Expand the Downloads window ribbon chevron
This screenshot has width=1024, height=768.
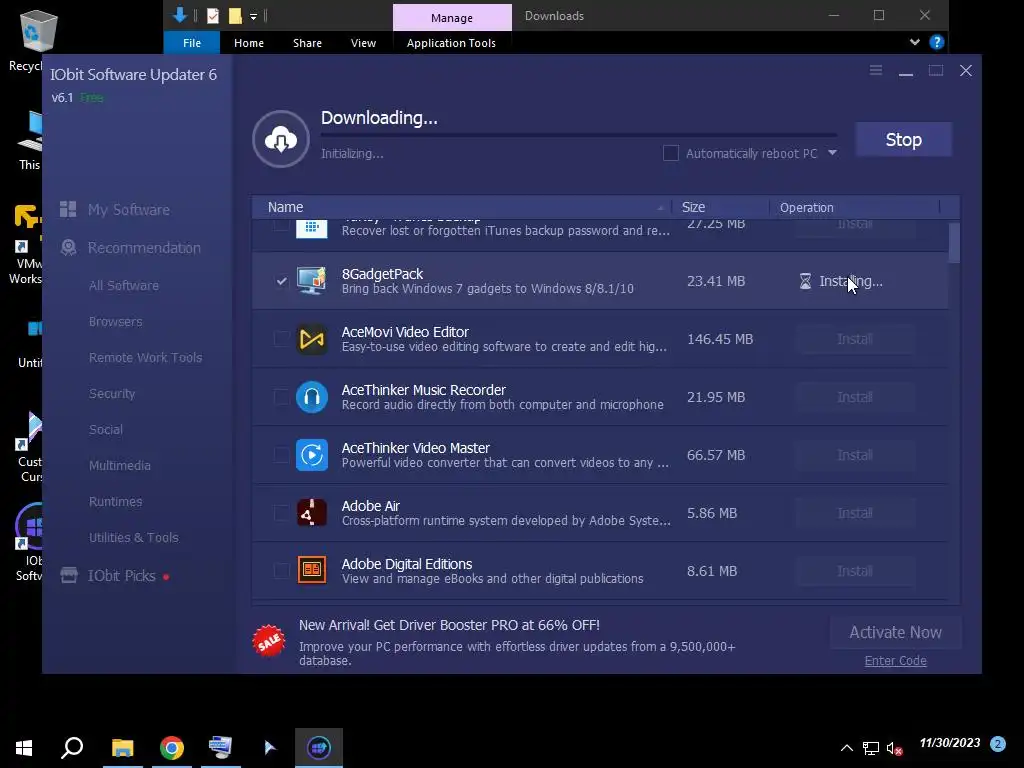pyautogui.click(x=914, y=42)
